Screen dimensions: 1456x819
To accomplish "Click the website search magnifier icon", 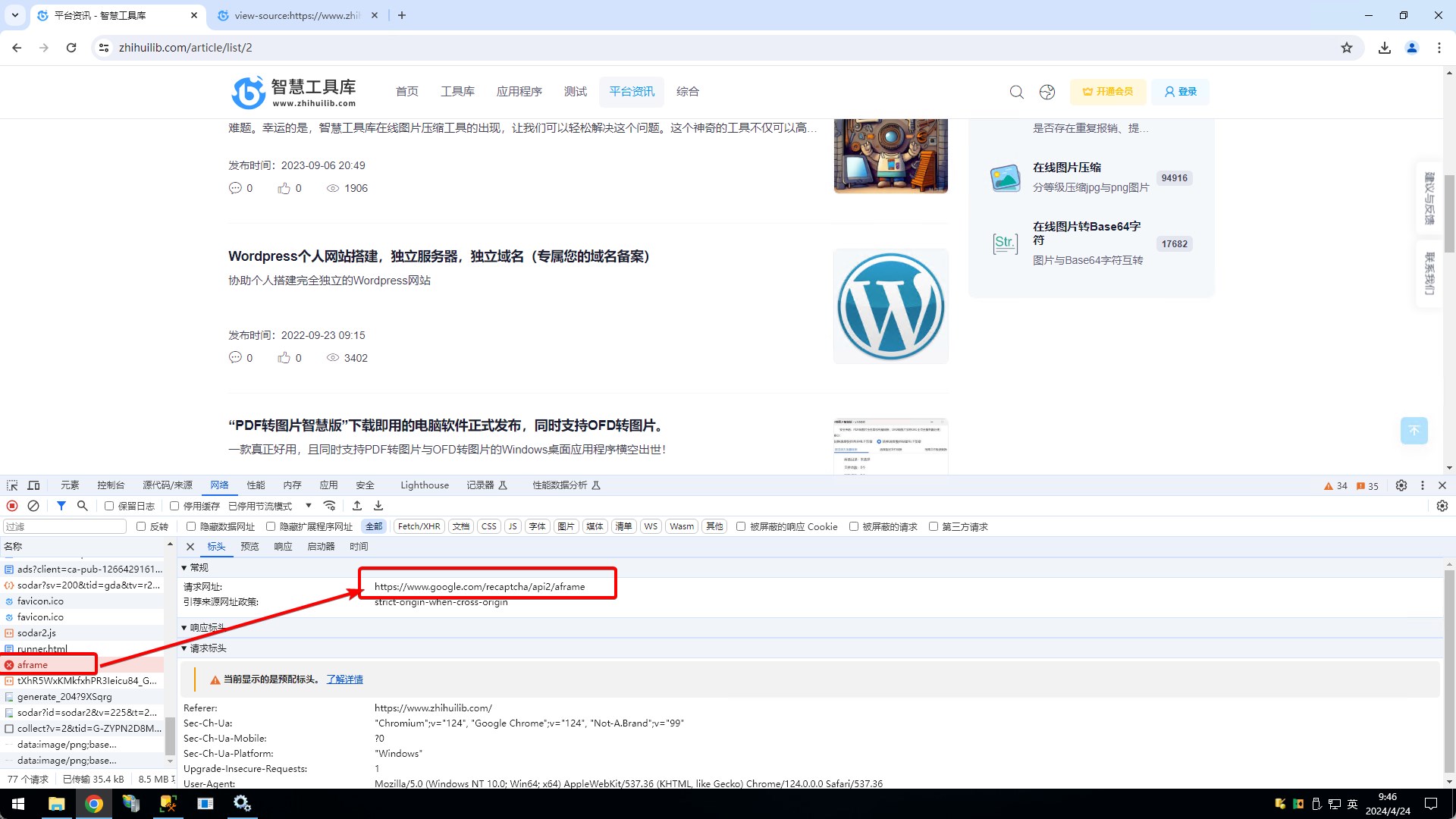I will point(1016,92).
